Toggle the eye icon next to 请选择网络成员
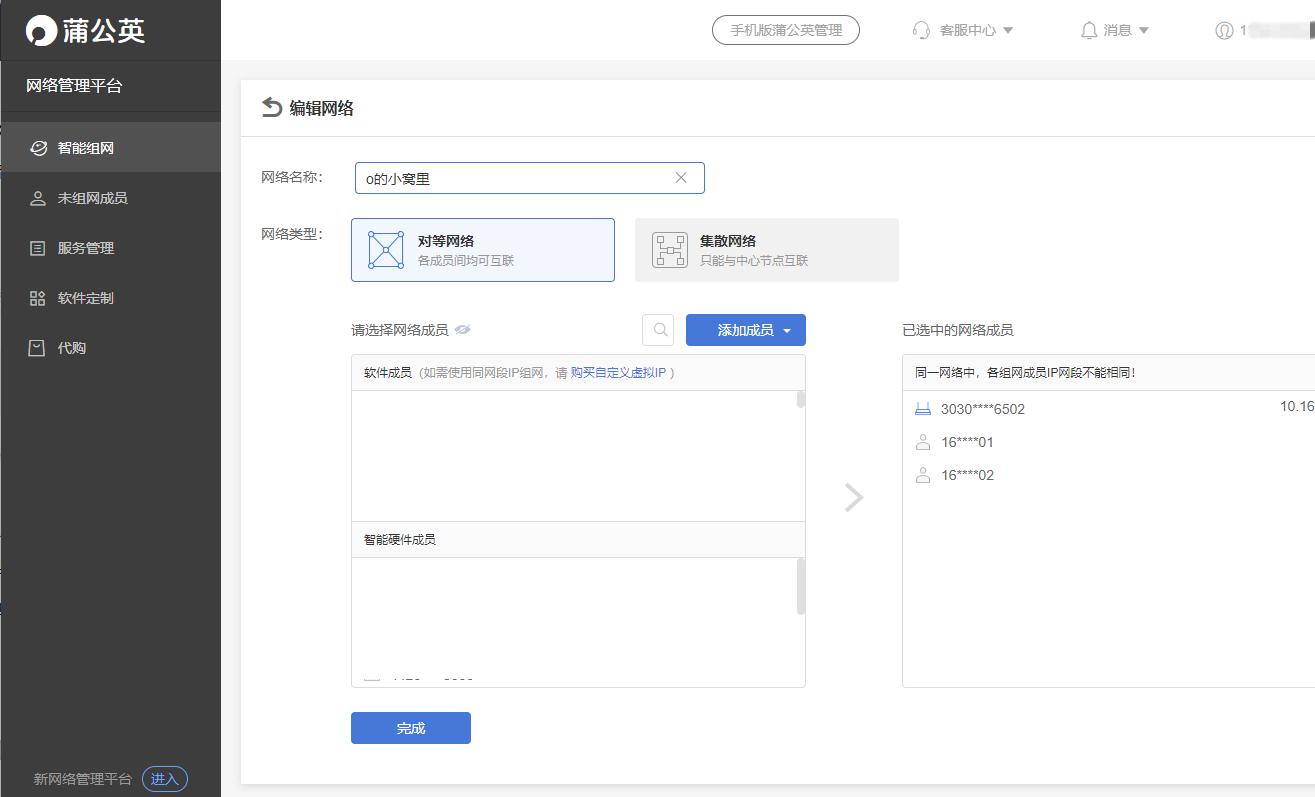Screen dimensions: 1315x797 [463, 329]
